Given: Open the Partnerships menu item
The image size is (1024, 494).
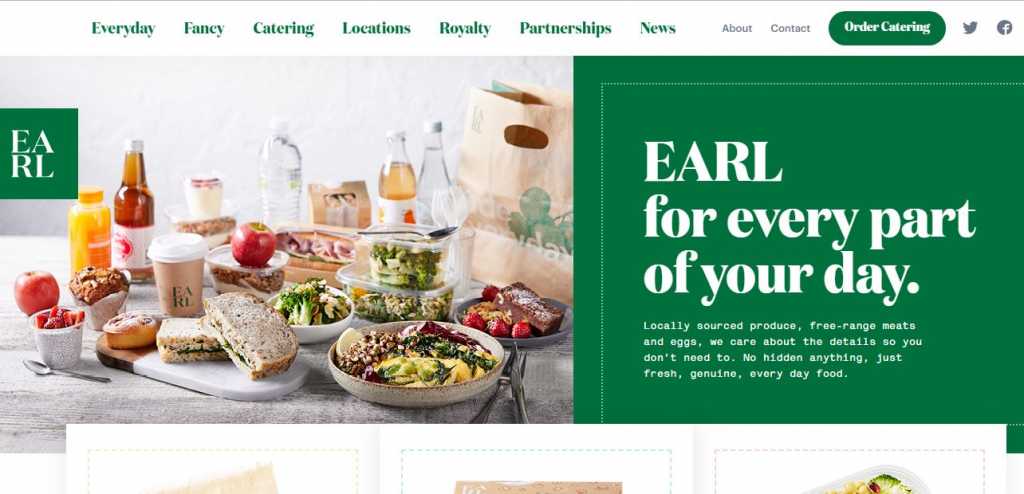Looking at the screenshot, I should [566, 28].
